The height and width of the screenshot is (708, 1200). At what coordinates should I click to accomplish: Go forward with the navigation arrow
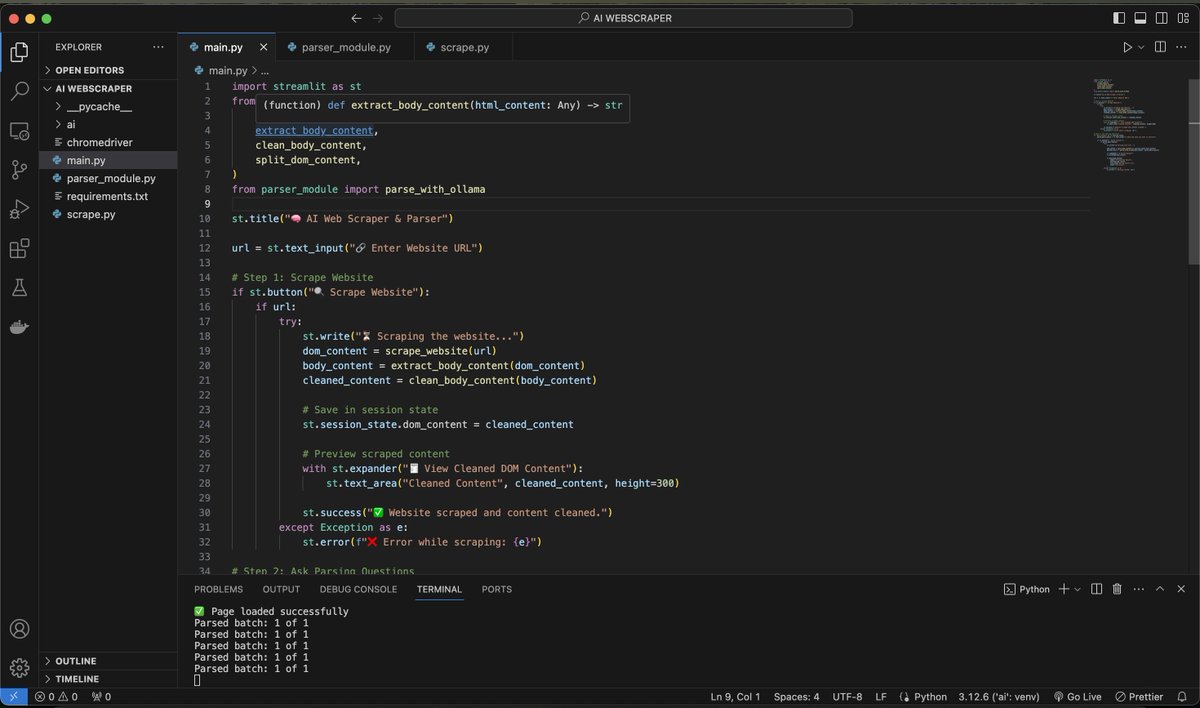pos(377,18)
